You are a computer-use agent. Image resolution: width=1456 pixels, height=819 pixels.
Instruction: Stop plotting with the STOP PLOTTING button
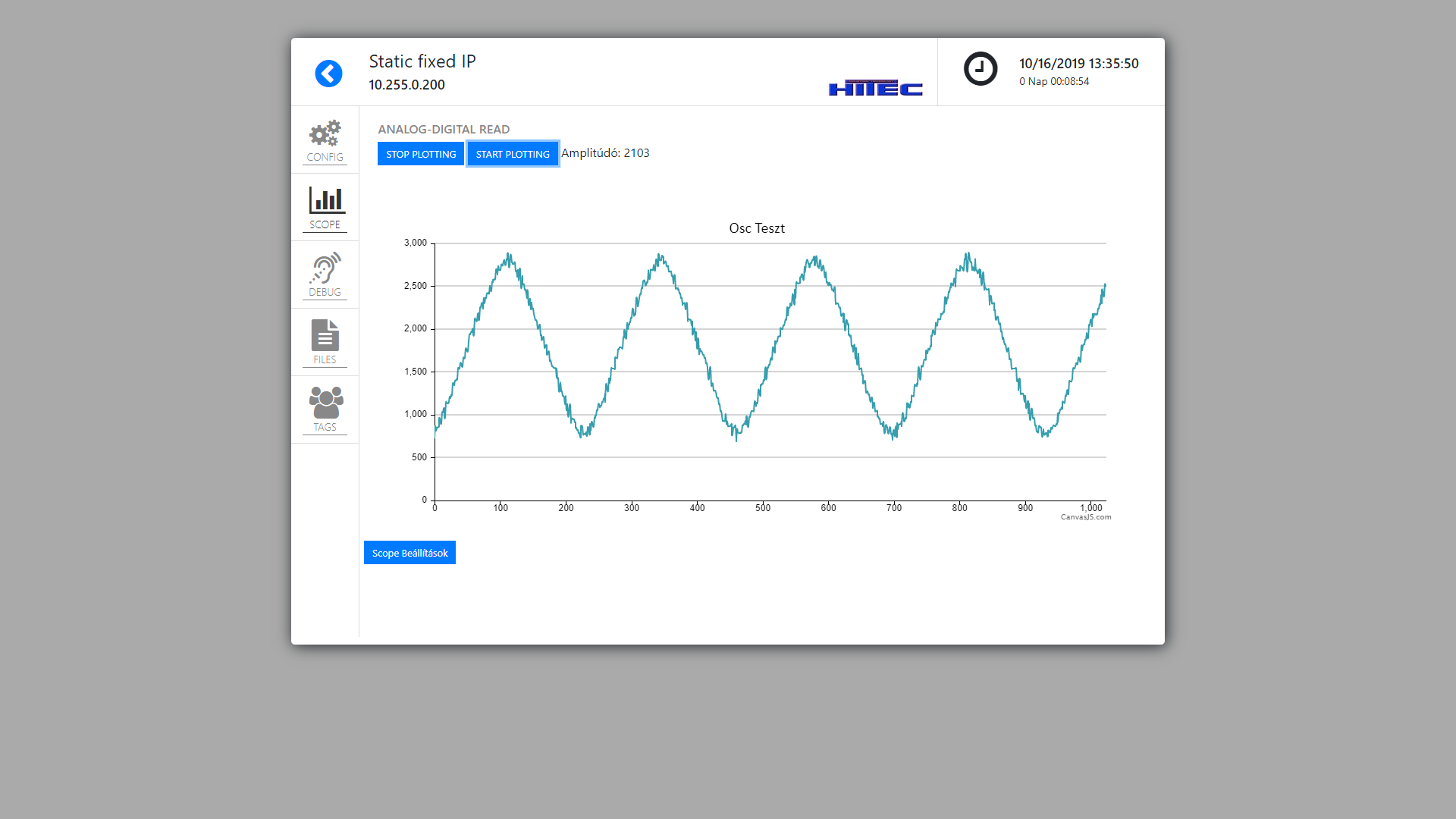point(421,154)
